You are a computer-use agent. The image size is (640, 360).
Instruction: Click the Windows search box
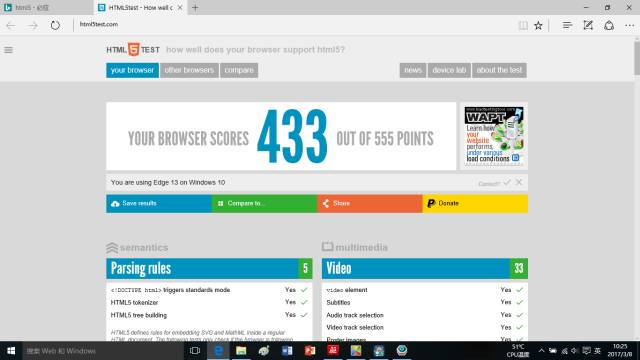tap(103, 351)
